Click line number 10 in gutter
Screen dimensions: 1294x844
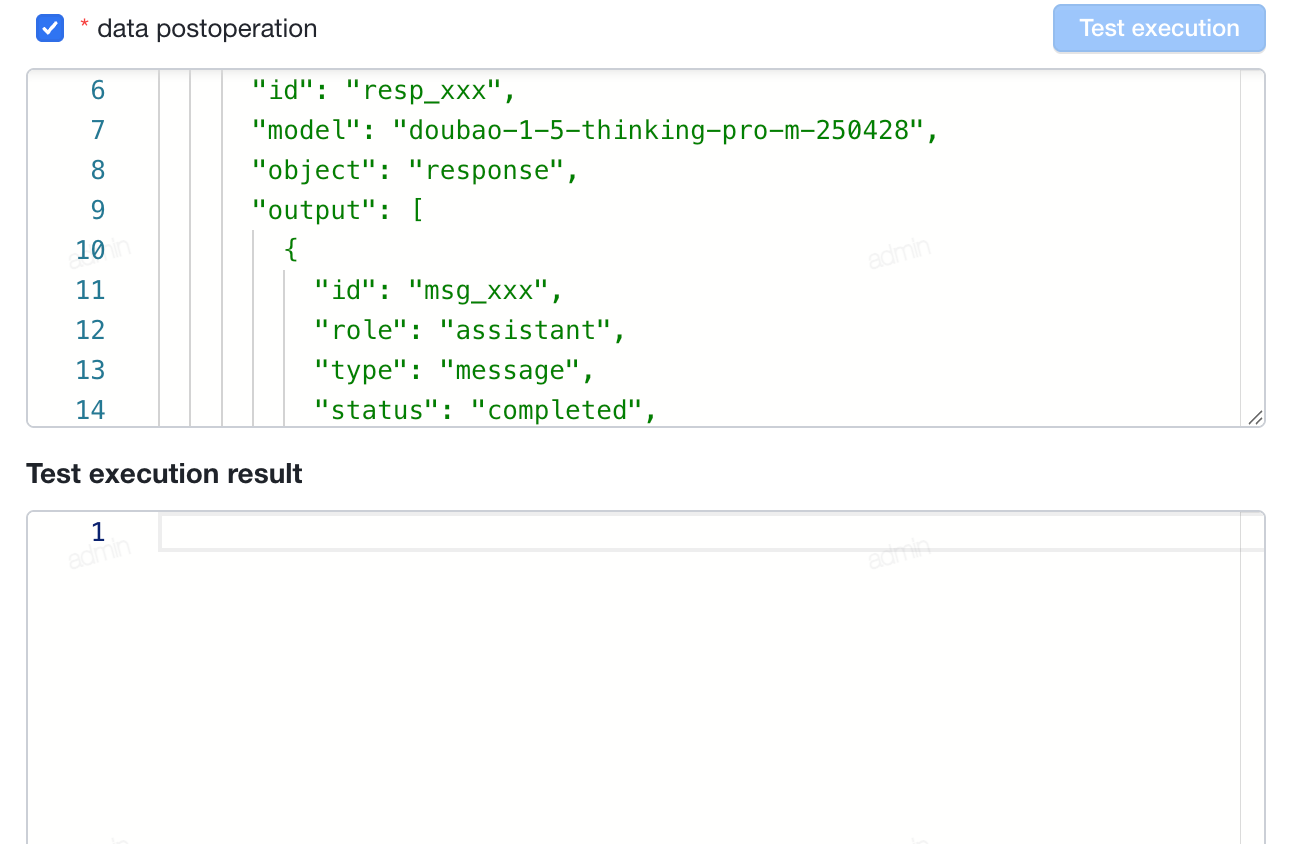[90, 250]
